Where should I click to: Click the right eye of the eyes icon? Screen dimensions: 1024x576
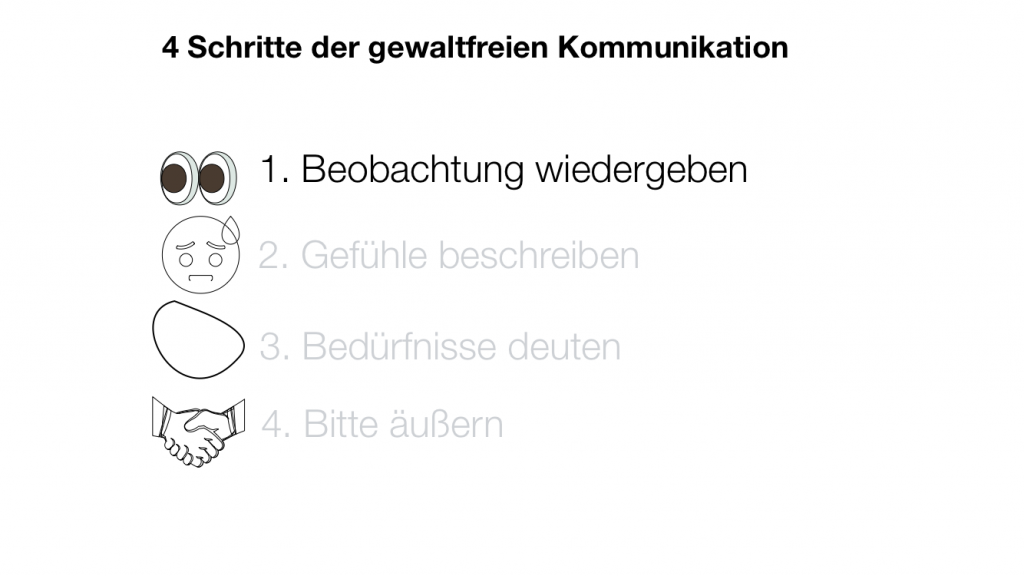(215, 178)
